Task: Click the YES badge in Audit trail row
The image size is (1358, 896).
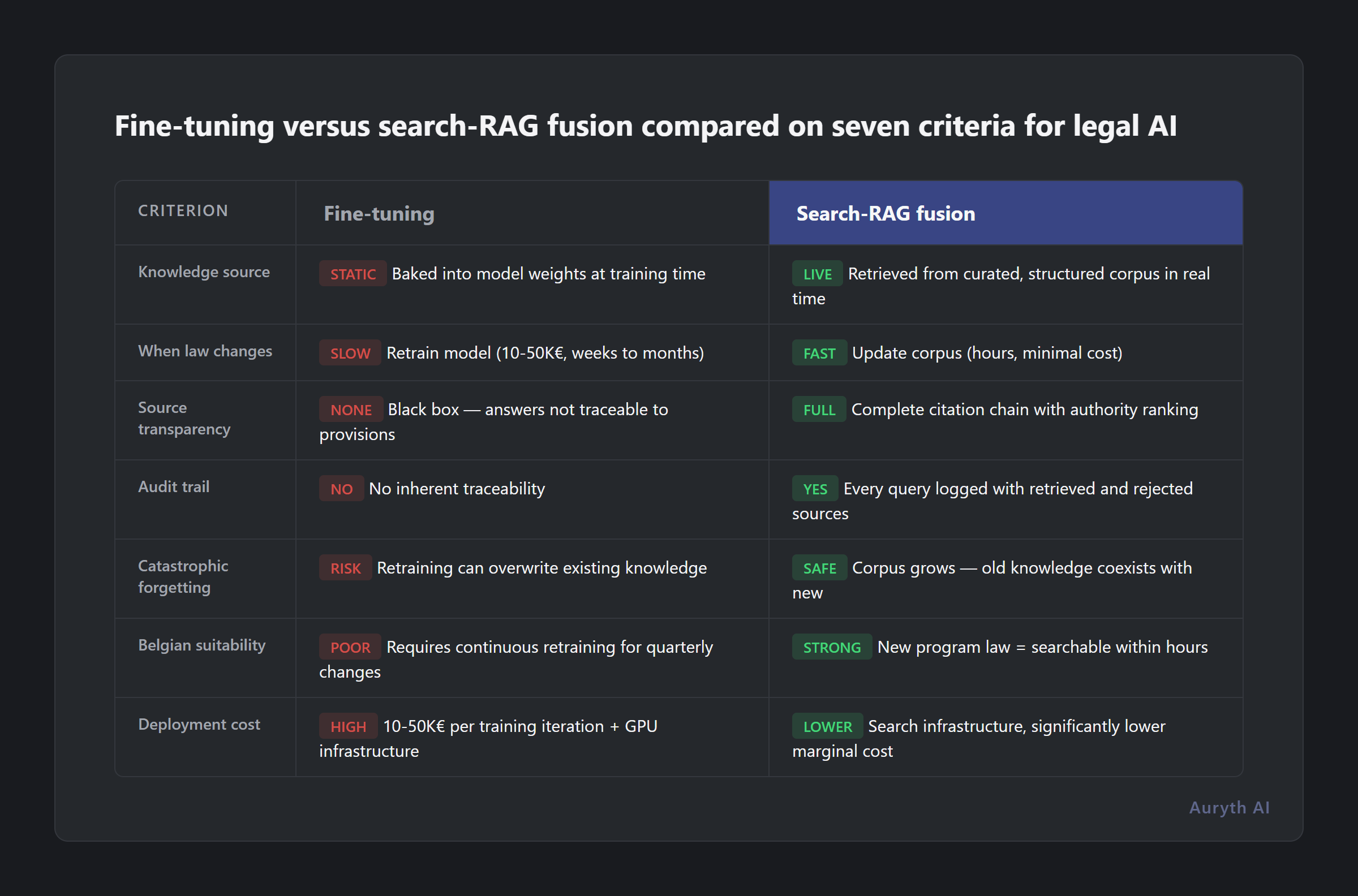Action: click(x=814, y=489)
